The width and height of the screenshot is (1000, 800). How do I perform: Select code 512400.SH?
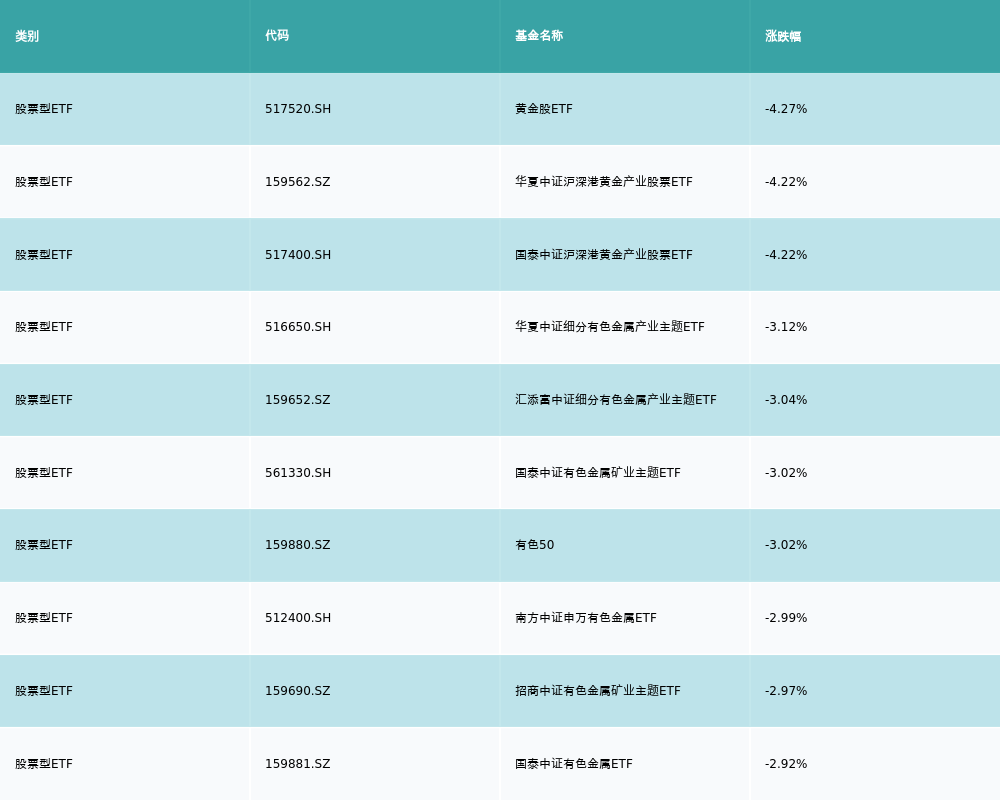(x=298, y=618)
